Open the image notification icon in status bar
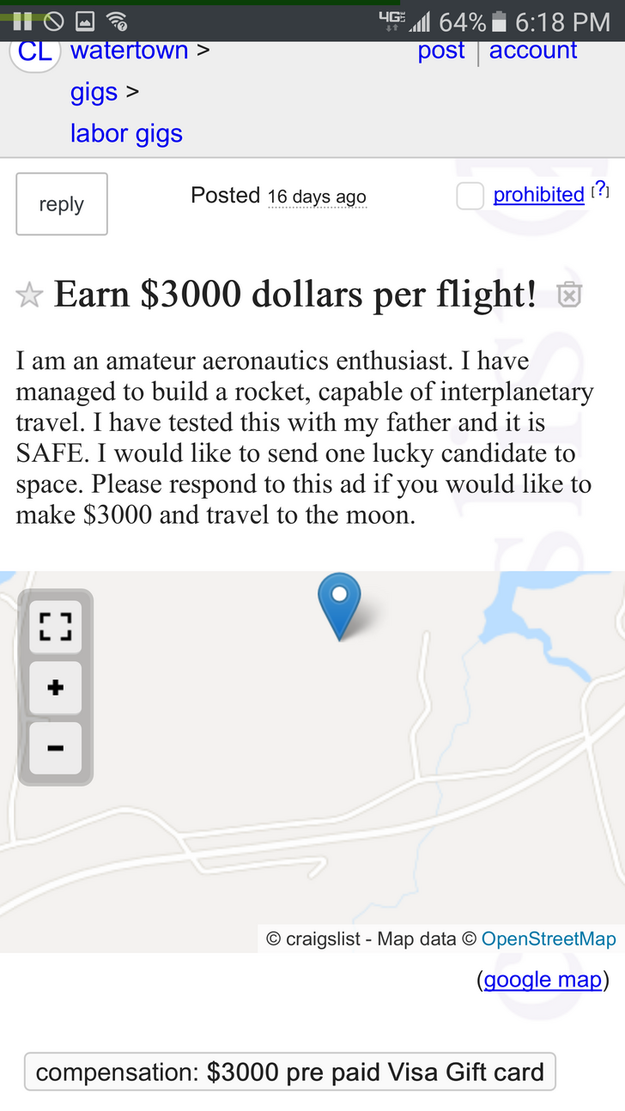This screenshot has height=1111, width=625. pyautogui.click(x=86, y=22)
